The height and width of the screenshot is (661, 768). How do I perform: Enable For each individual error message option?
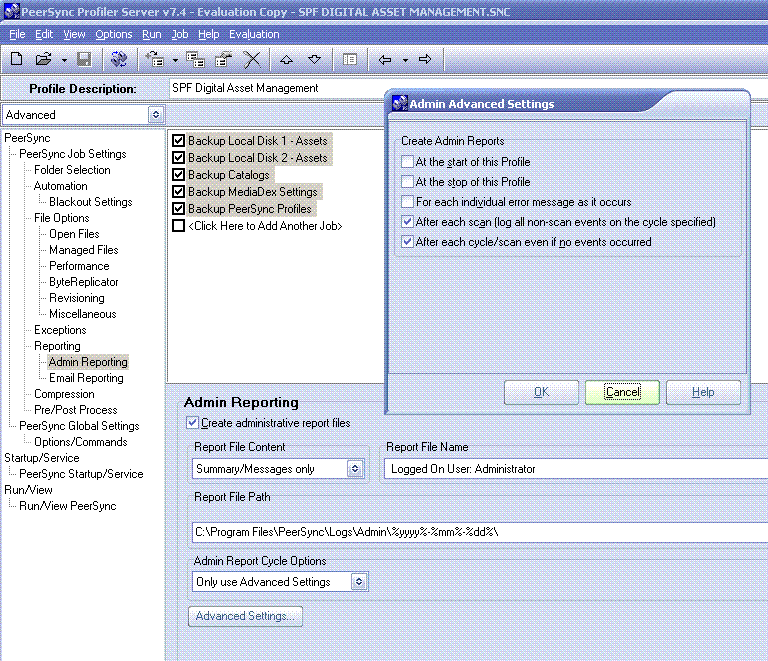(407, 202)
